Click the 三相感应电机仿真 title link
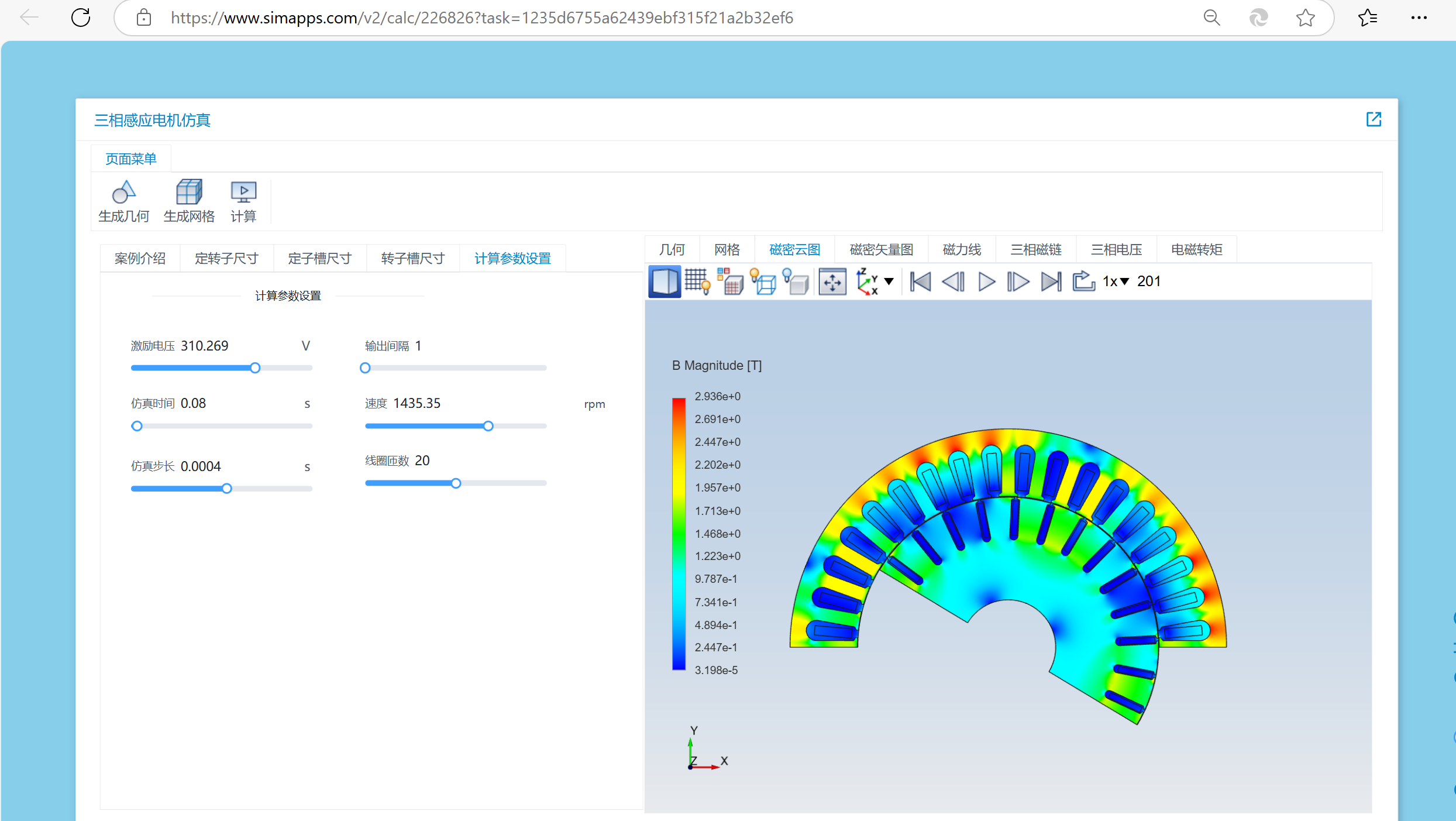The width and height of the screenshot is (1456, 821). [152, 120]
